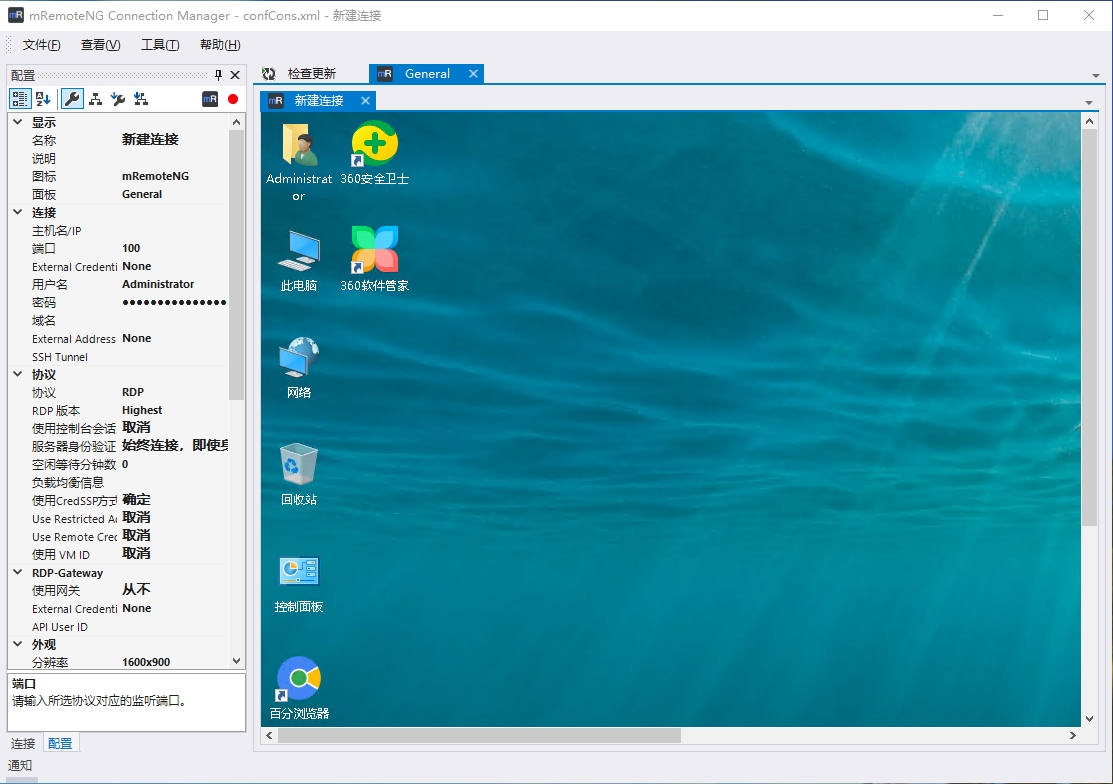1113x784 pixels.
Task: Open the 工具(T) menu
Action: (160, 45)
